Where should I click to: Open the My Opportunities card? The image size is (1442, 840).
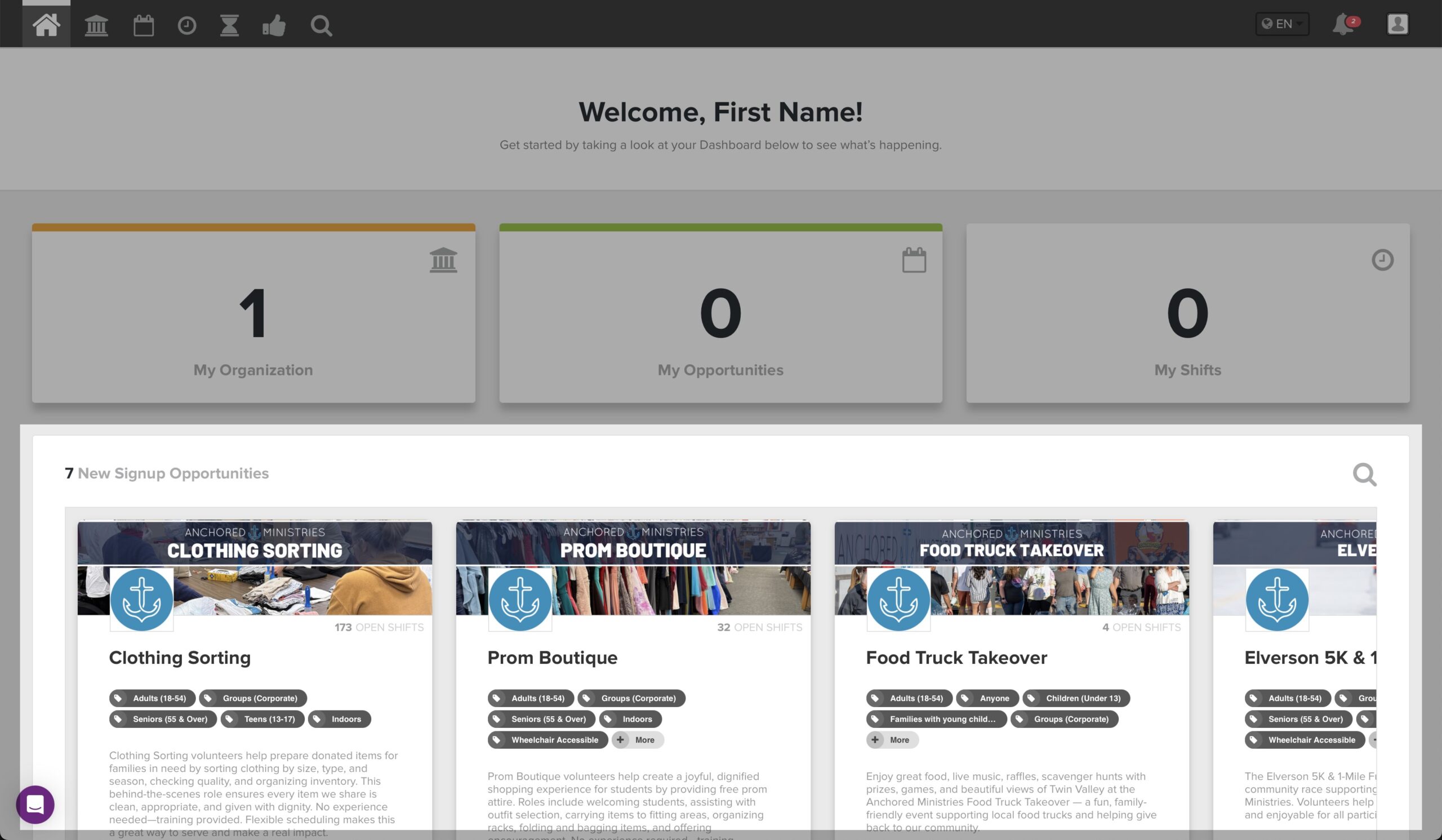(720, 314)
